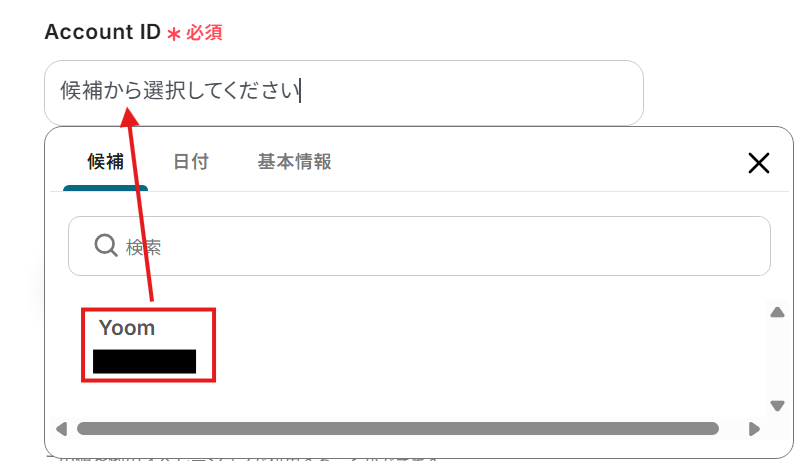
Task: Open the 日付 tab
Action: tap(191, 162)
